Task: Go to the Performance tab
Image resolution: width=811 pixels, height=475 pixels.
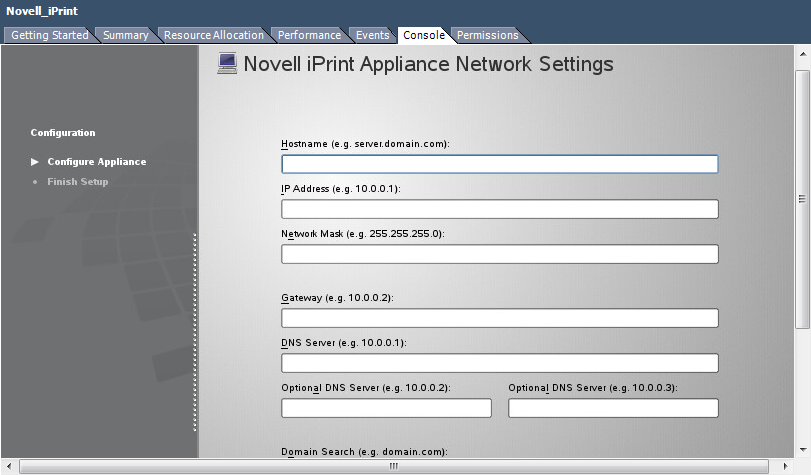Action: point(309,35)
